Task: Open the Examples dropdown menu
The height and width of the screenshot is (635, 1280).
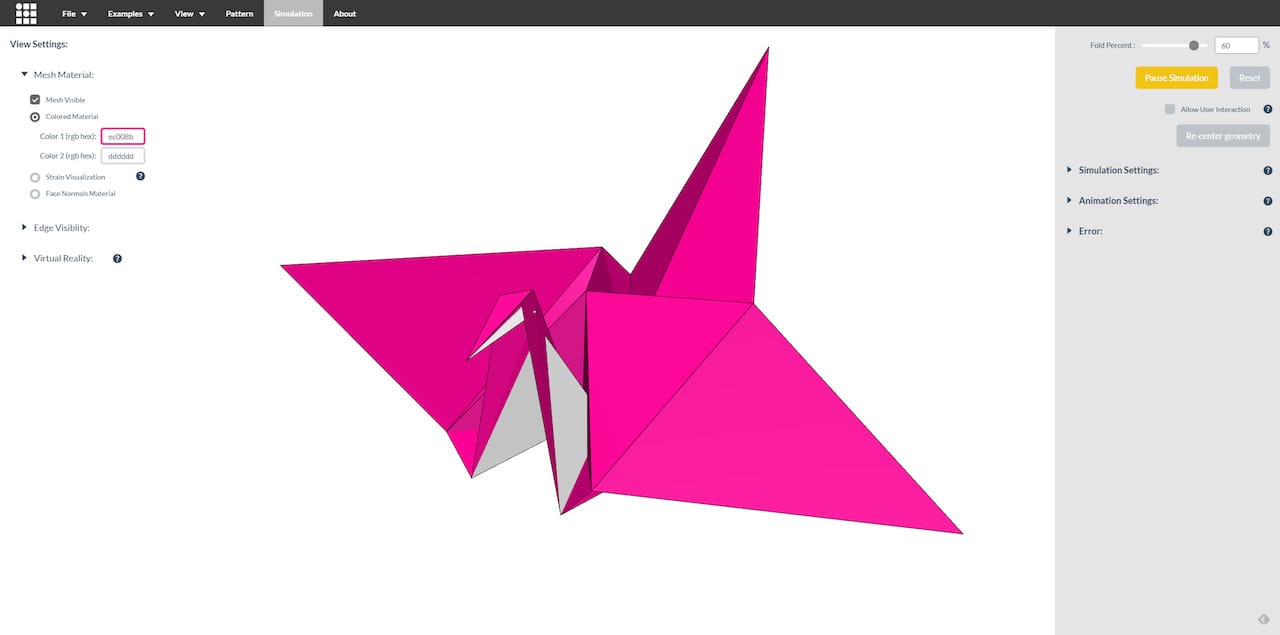Action: (130, 14)
